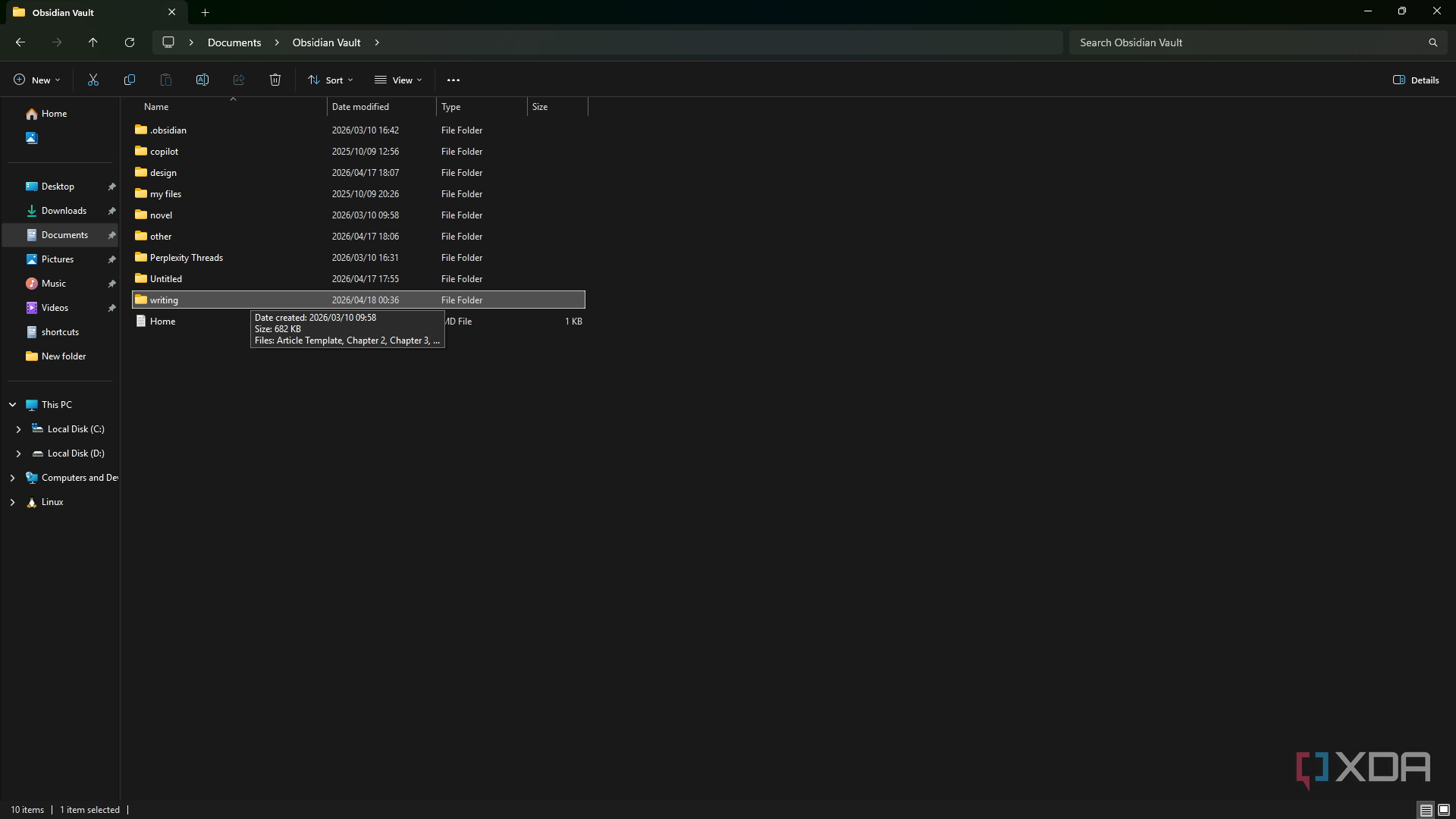Sort by the Name column header
The image size is (1456, 819).
[230, 107]
